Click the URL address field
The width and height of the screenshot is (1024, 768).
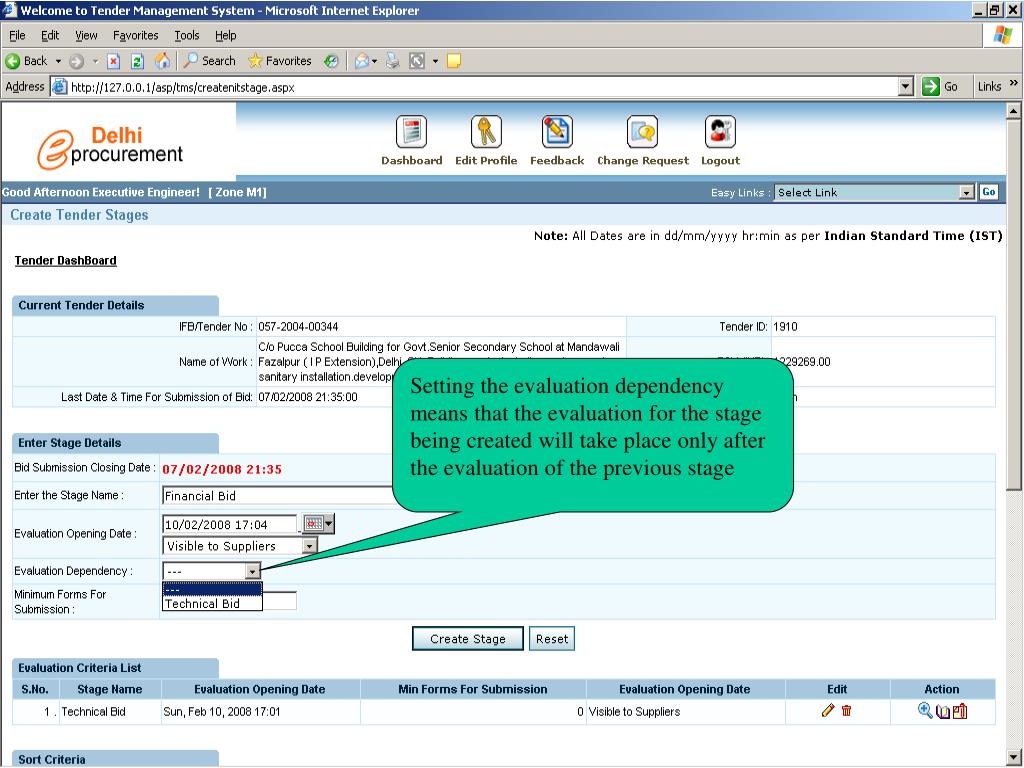[482, 87]
